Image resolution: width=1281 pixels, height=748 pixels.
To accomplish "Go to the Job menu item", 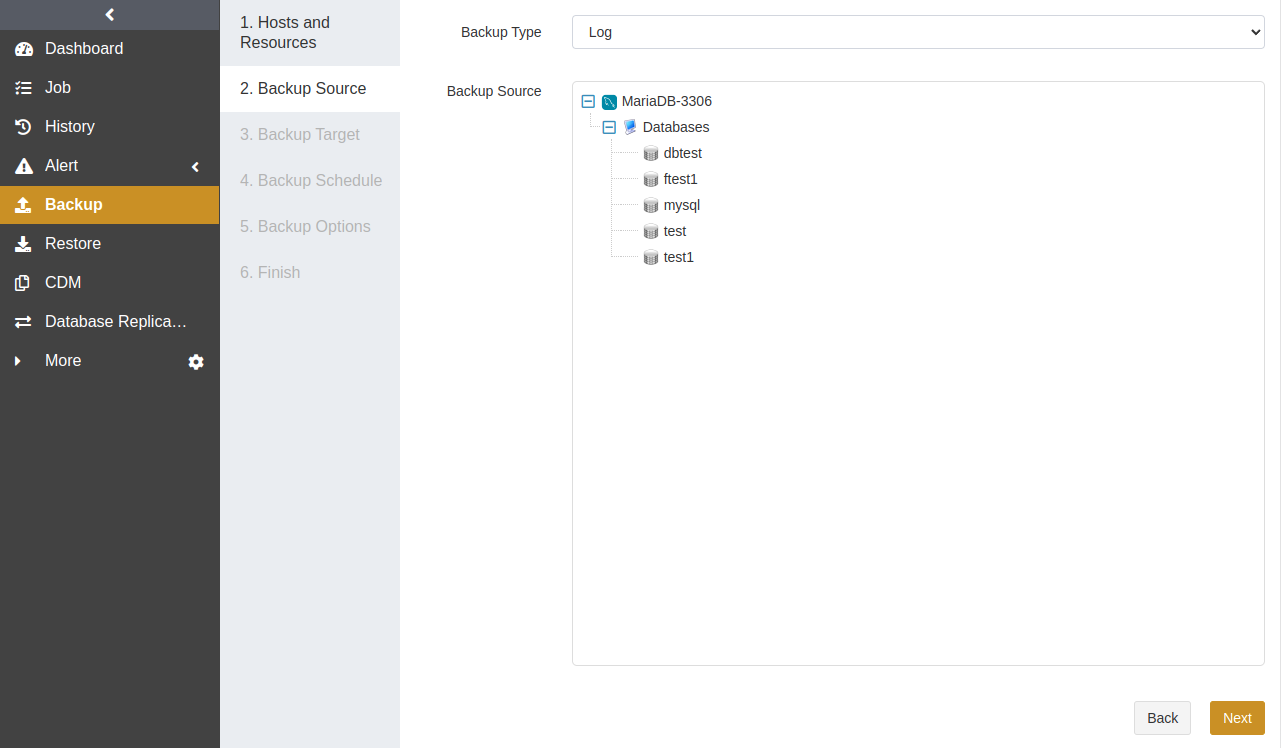I will (110, 88).
